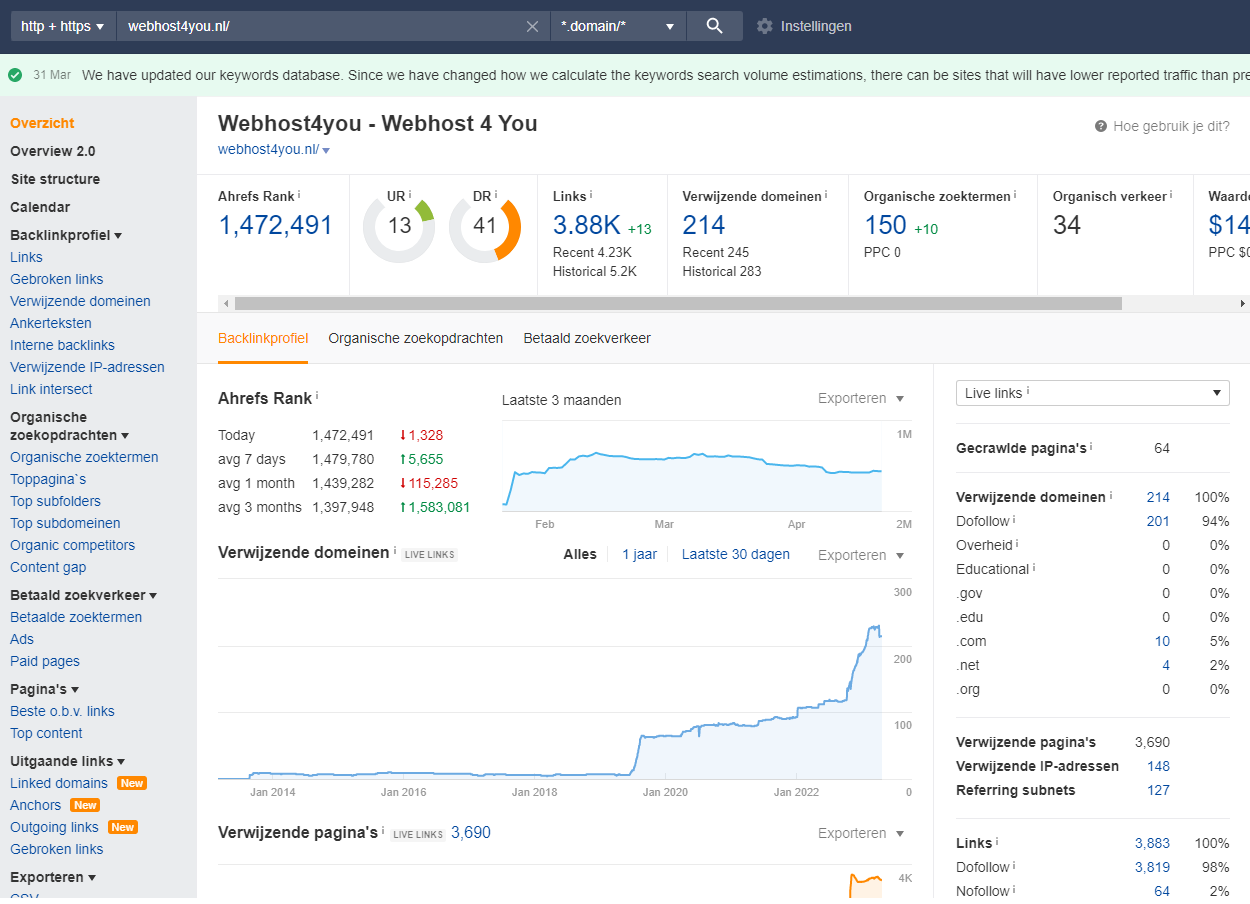Click the question mark help icon
This screenshot has width=1250, height=904.
[x=1101, y=126]
